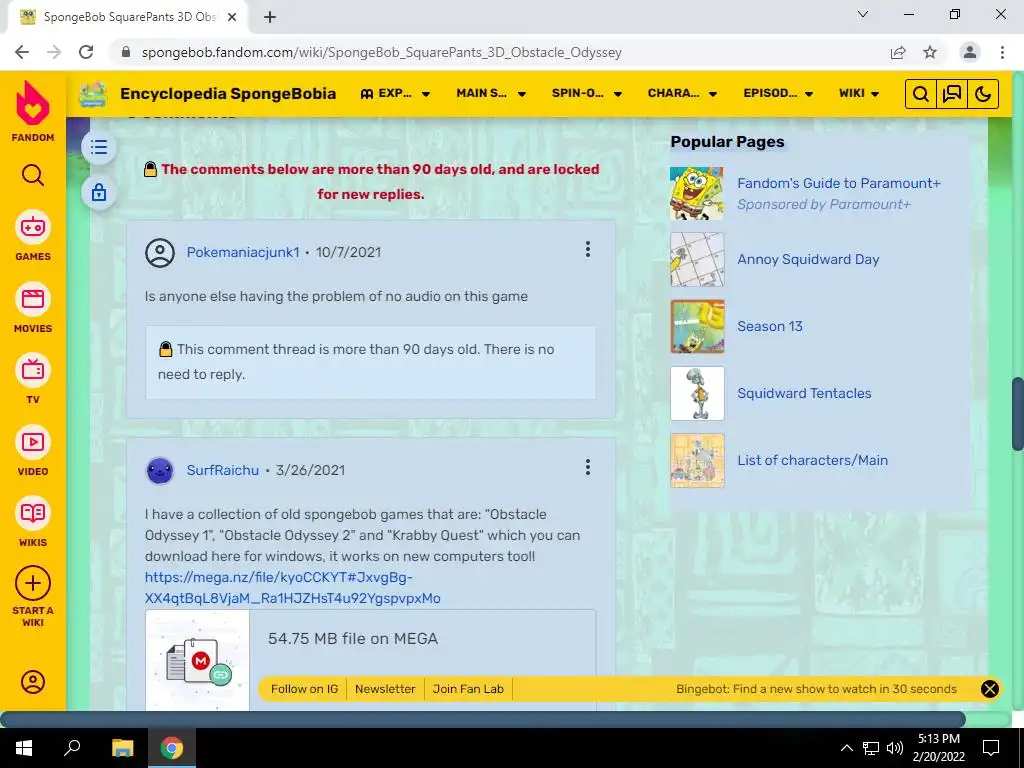
Task: Click the vertical page scrollbar thumb
Action: click(1017, 413)
